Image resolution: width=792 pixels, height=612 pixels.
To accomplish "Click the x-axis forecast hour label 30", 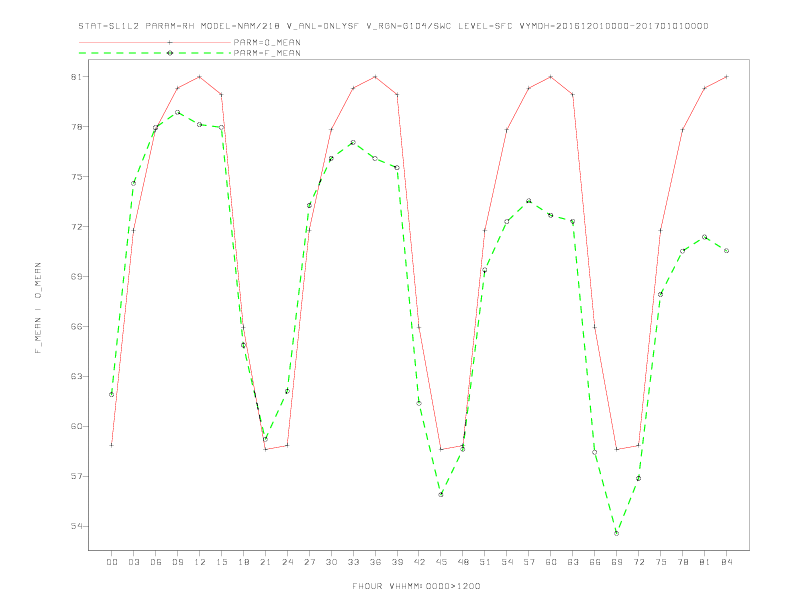I will click(331, 562).
